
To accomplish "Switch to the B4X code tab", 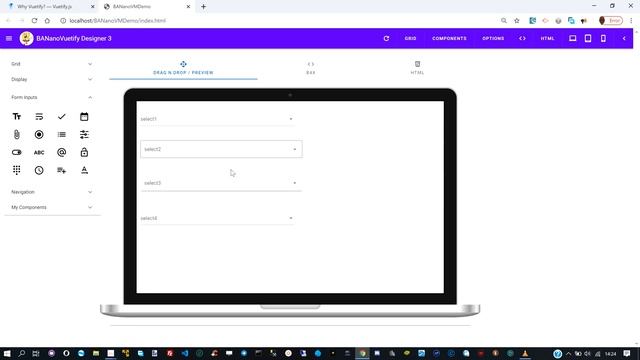I will coord(311,68).
